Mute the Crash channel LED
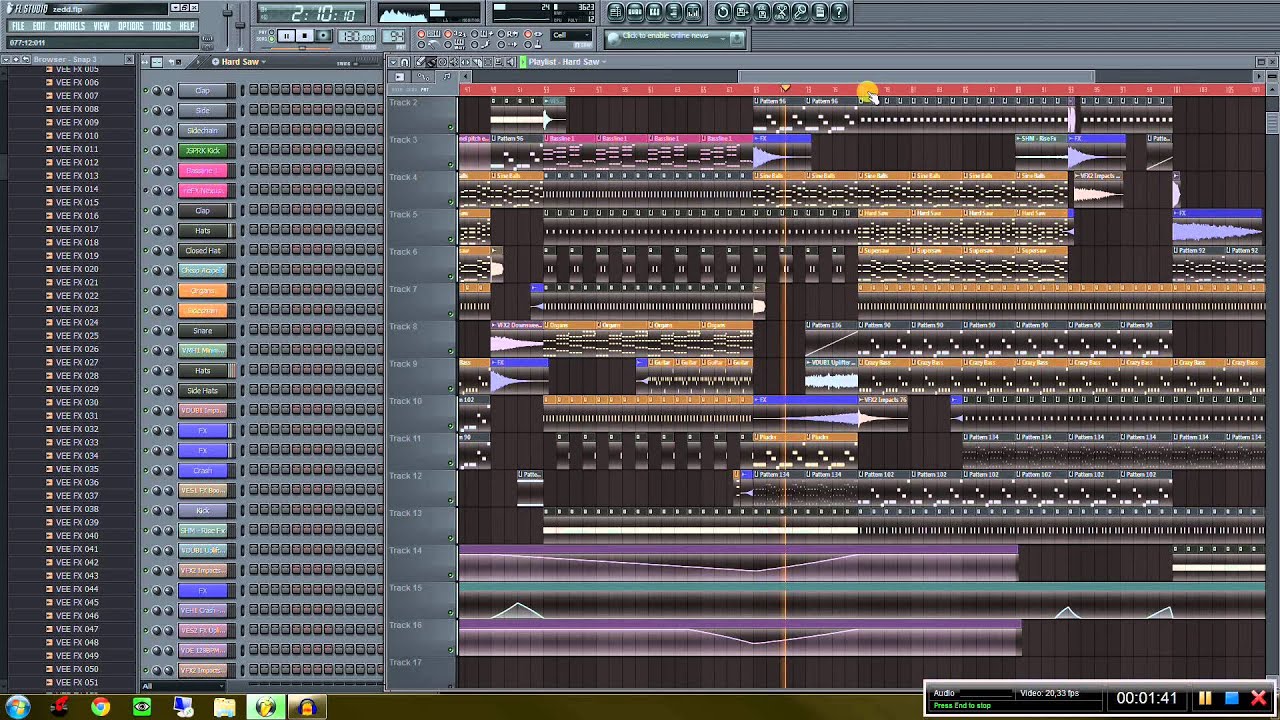Screen dimensions: 1280x720 tap(145, 471)
